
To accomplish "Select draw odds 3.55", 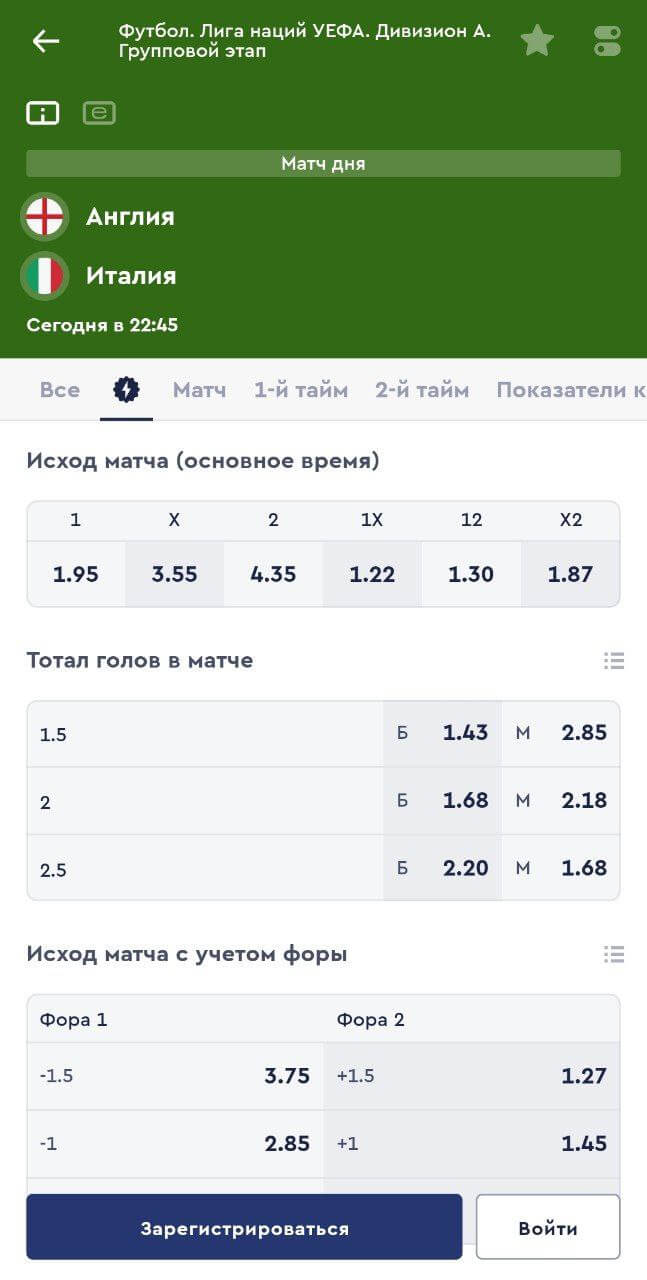I will click(174, 574).
